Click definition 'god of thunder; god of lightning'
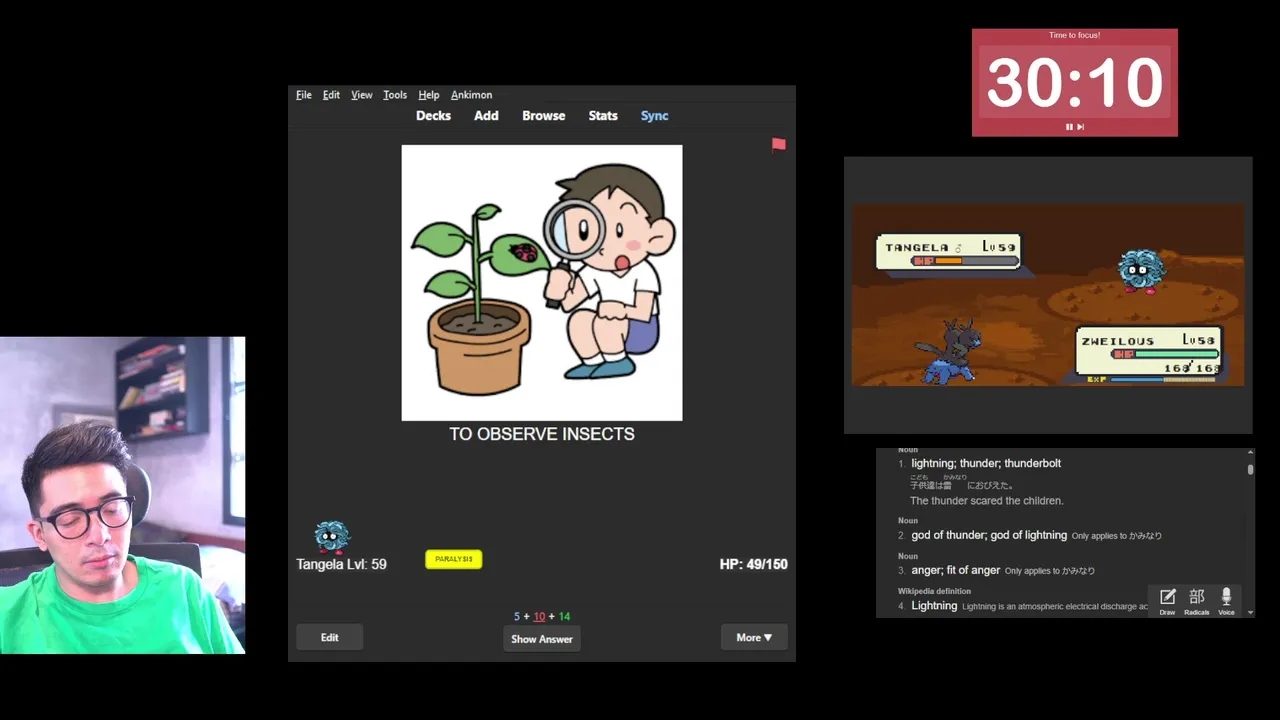1280x720 pixels. click(x=989, y=535)
